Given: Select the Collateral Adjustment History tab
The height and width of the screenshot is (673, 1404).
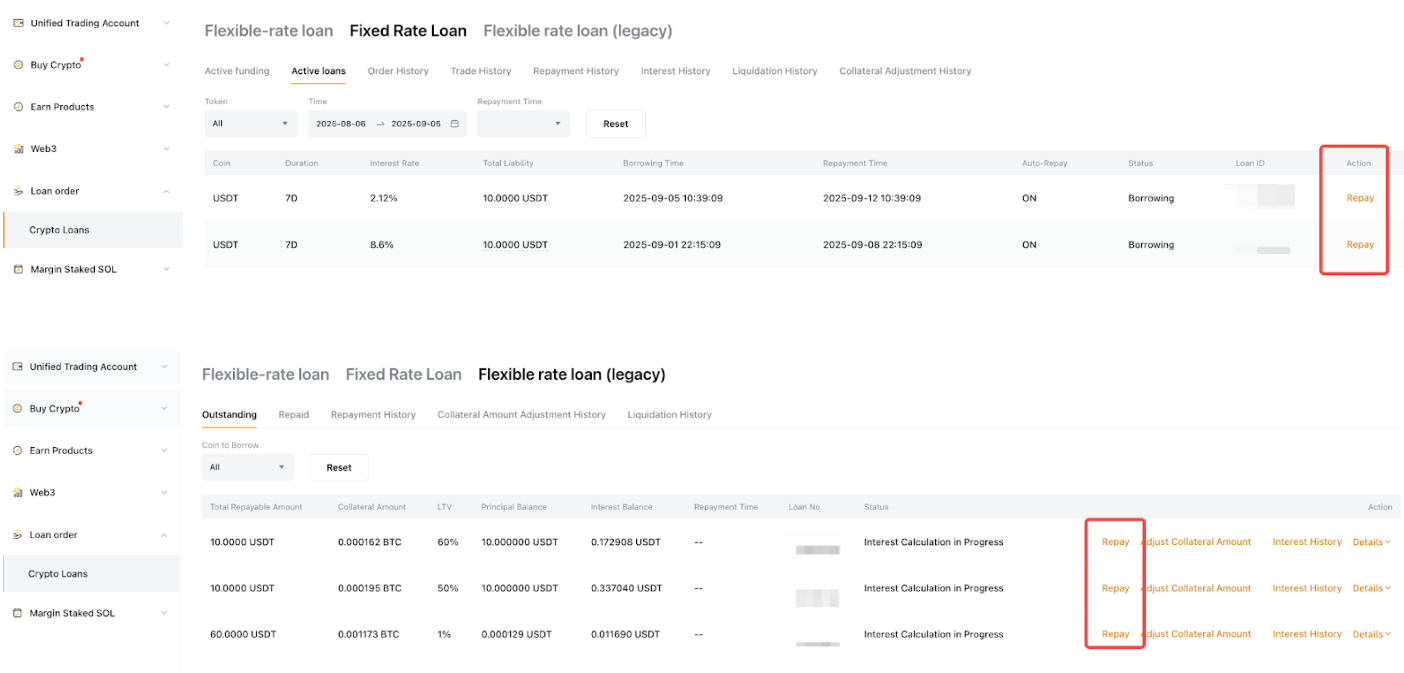Looking at the screenshot, I should pos(905,71).
